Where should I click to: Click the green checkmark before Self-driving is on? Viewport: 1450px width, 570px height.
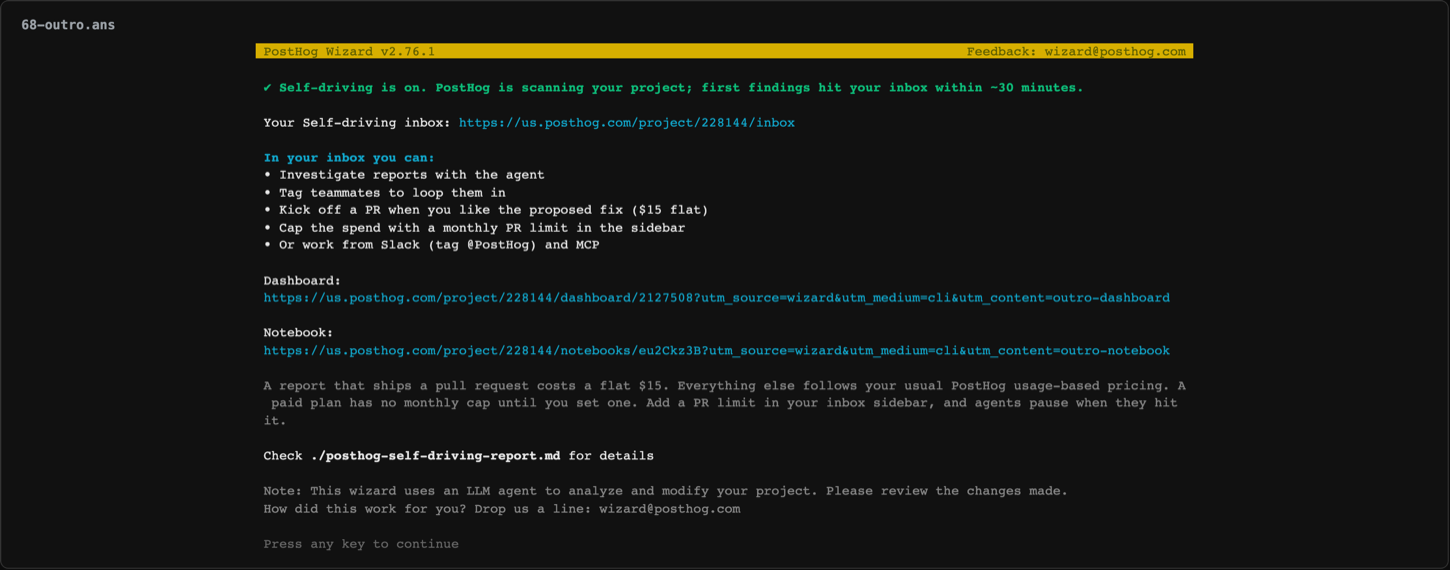268,88
